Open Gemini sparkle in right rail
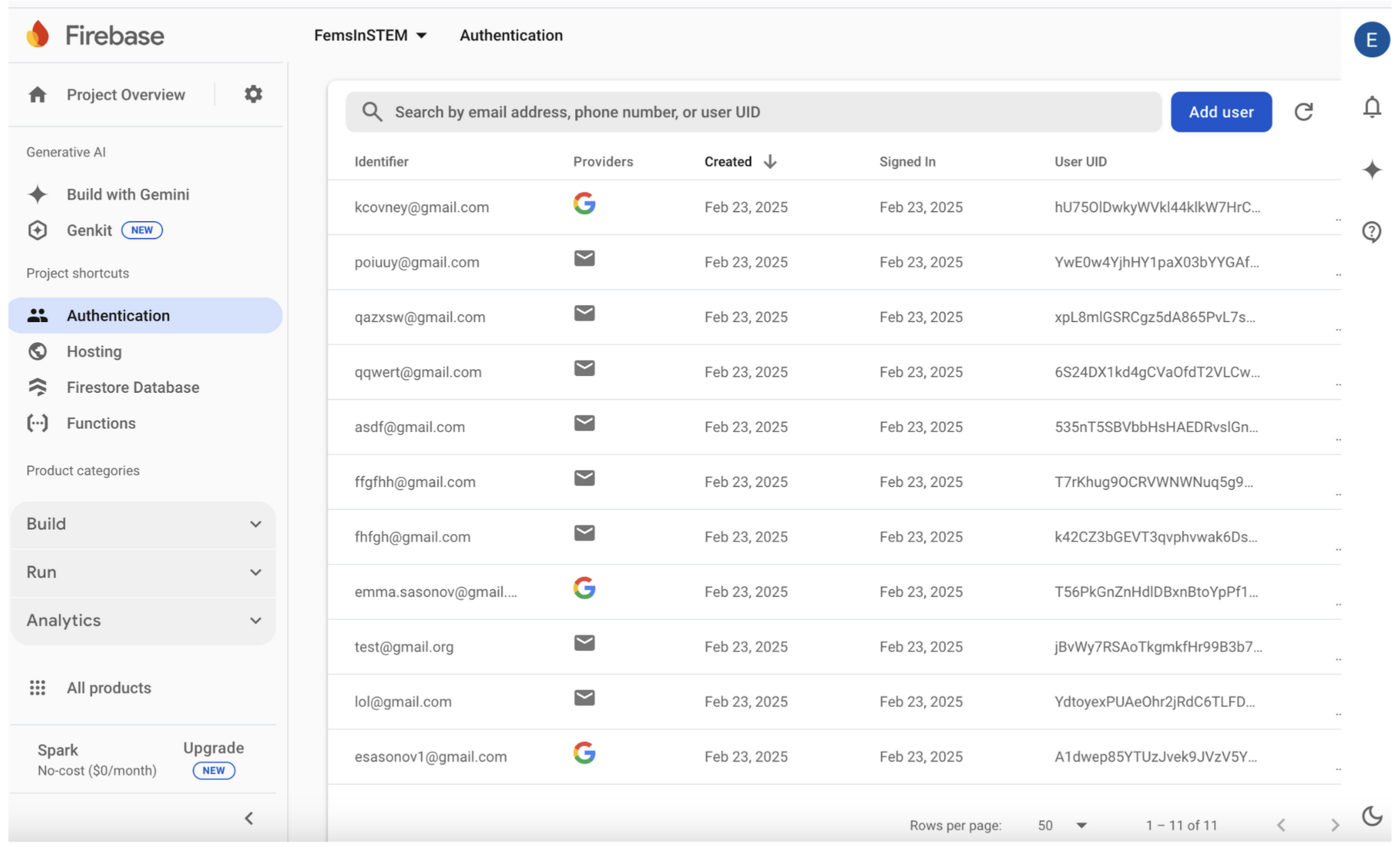 pos(1371,170)
